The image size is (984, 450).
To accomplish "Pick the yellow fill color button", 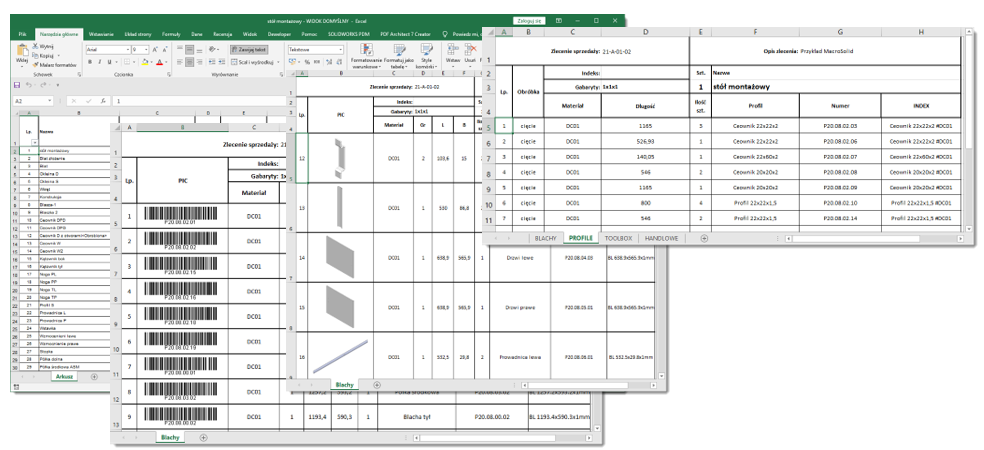I will pos(144,62).
